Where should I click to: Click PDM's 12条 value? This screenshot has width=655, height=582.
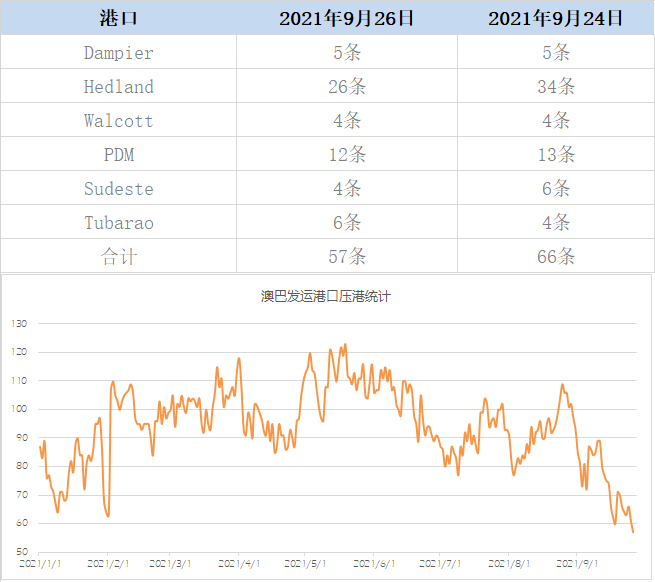347,155
